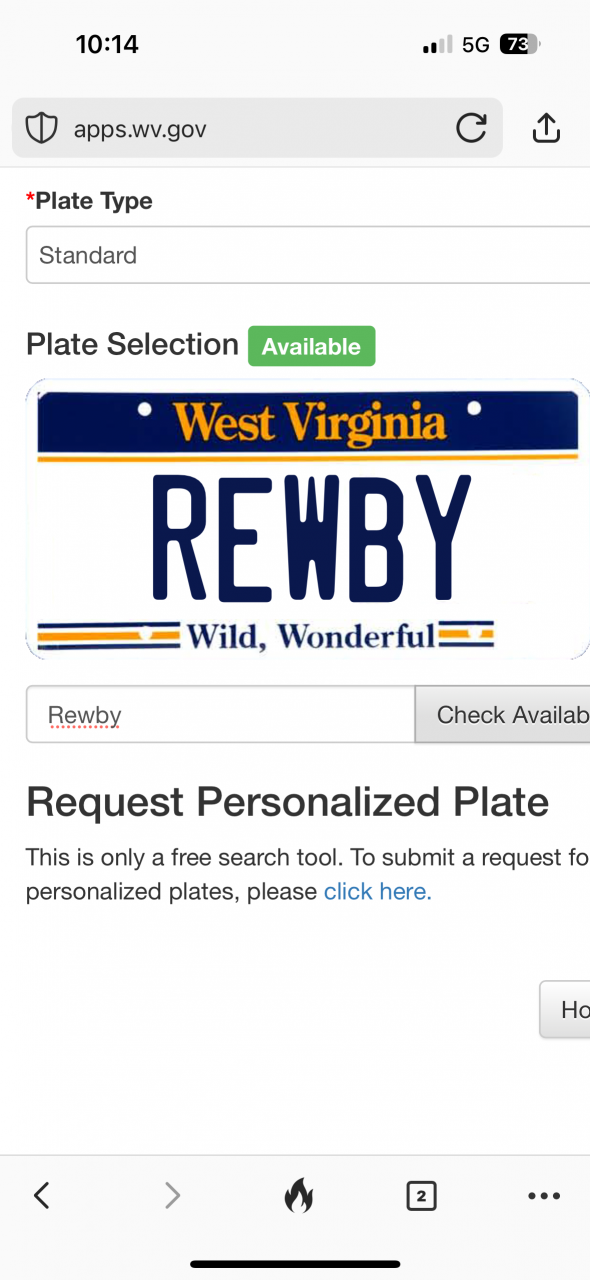Follow the "click here" link
The height and width of the screenshot is (1280, 590).
click(x=378, y=892)
